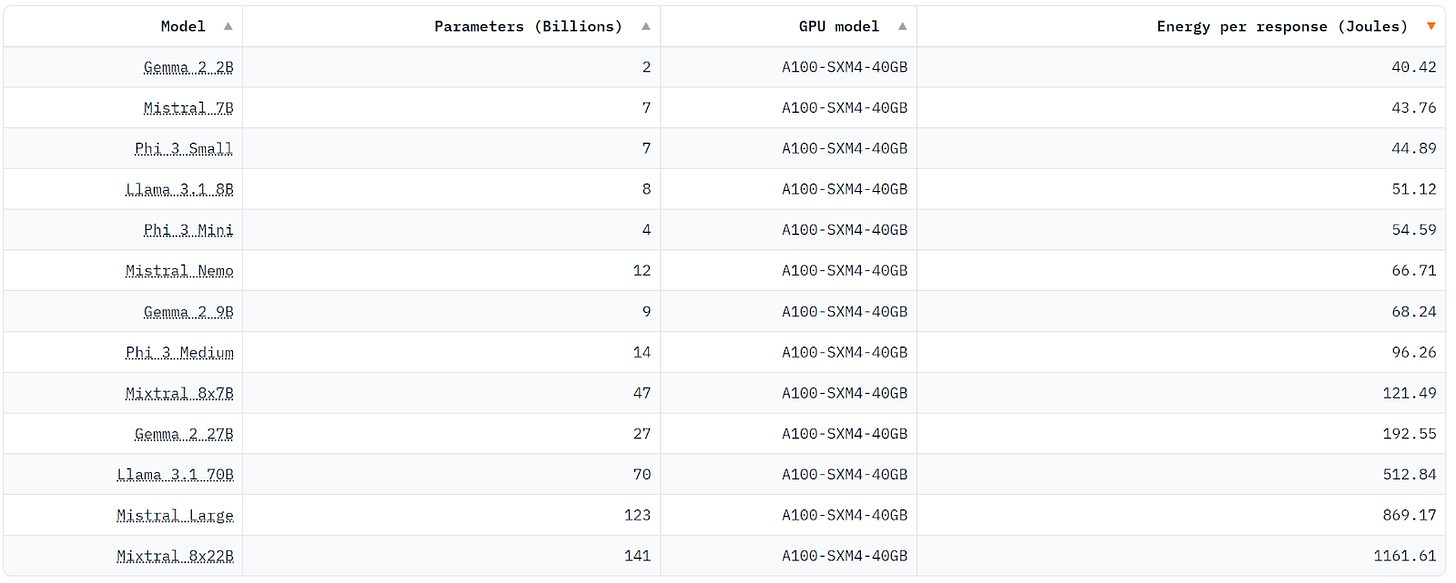Click parameter count 141 for Mixtral 8x22B
Viewport: 1456px width, 583px height.
tap(638, 557)
